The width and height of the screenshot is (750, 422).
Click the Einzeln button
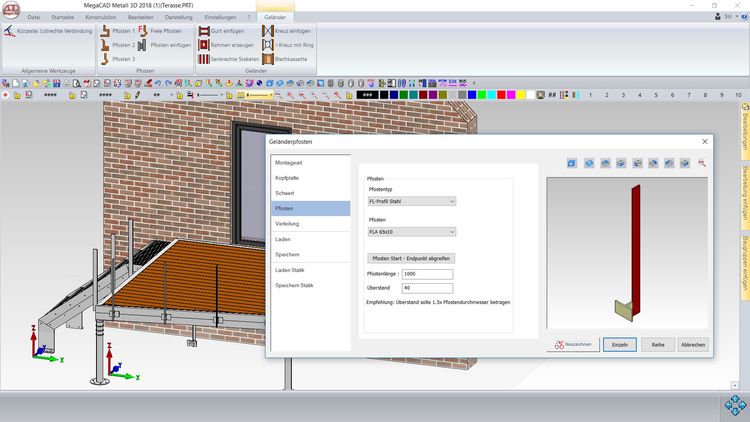point(619,344)
